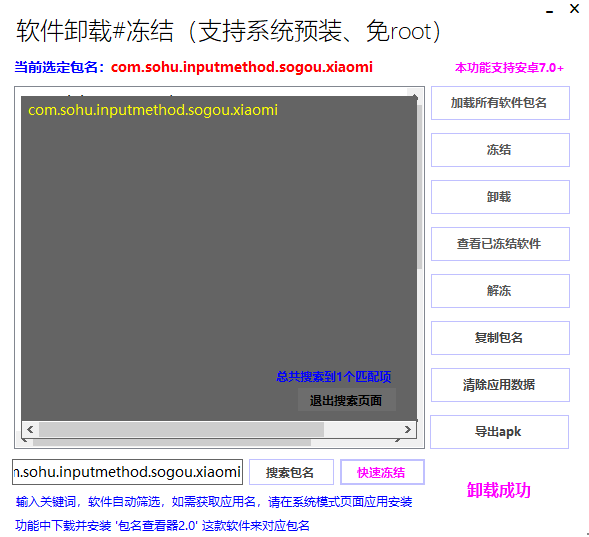Click 快速冻结 quick freeze button
Screen dimensions: 589x537
point(382,472)
